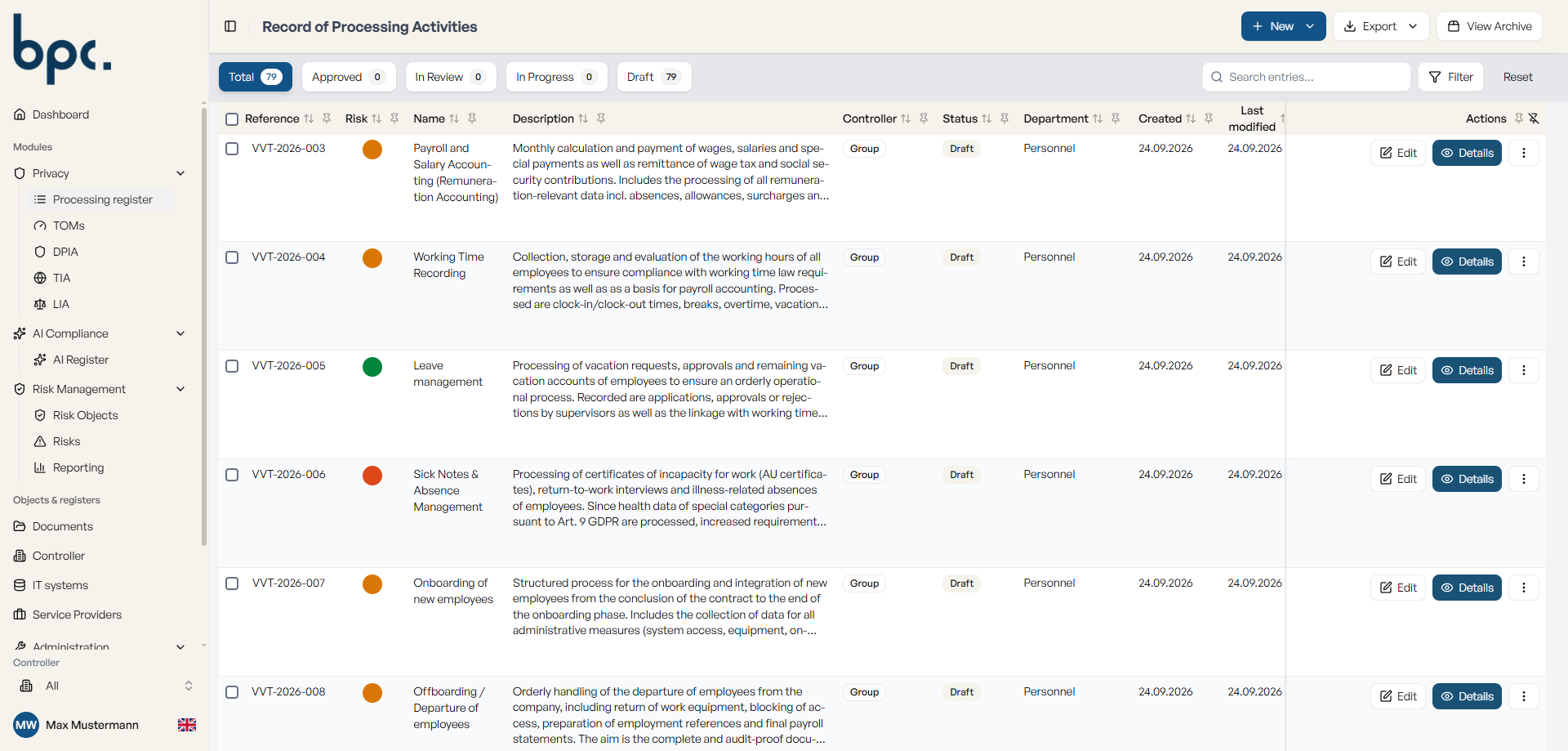Check the VVT-2026-006 row checkbox
This screenshot has height=751, width=1568.
click(x=232, y=475)
